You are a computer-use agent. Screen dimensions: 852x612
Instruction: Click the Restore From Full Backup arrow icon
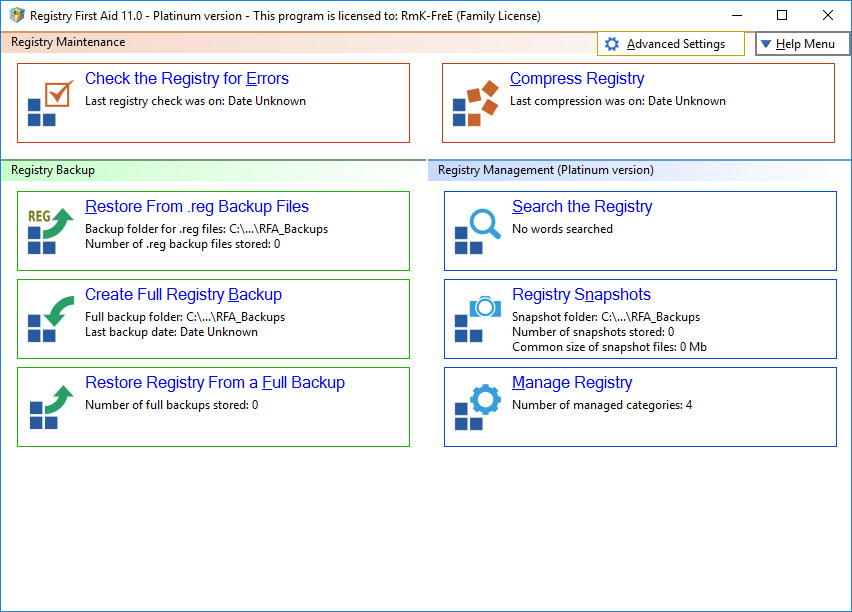50,407
